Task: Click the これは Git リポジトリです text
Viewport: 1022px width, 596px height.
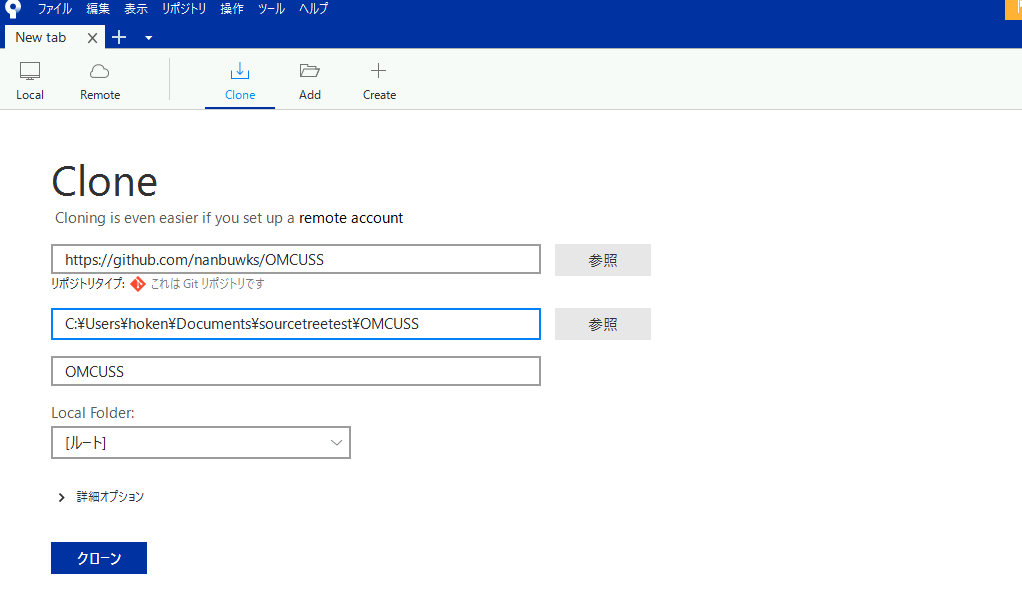Action: (x=207, y=284)
